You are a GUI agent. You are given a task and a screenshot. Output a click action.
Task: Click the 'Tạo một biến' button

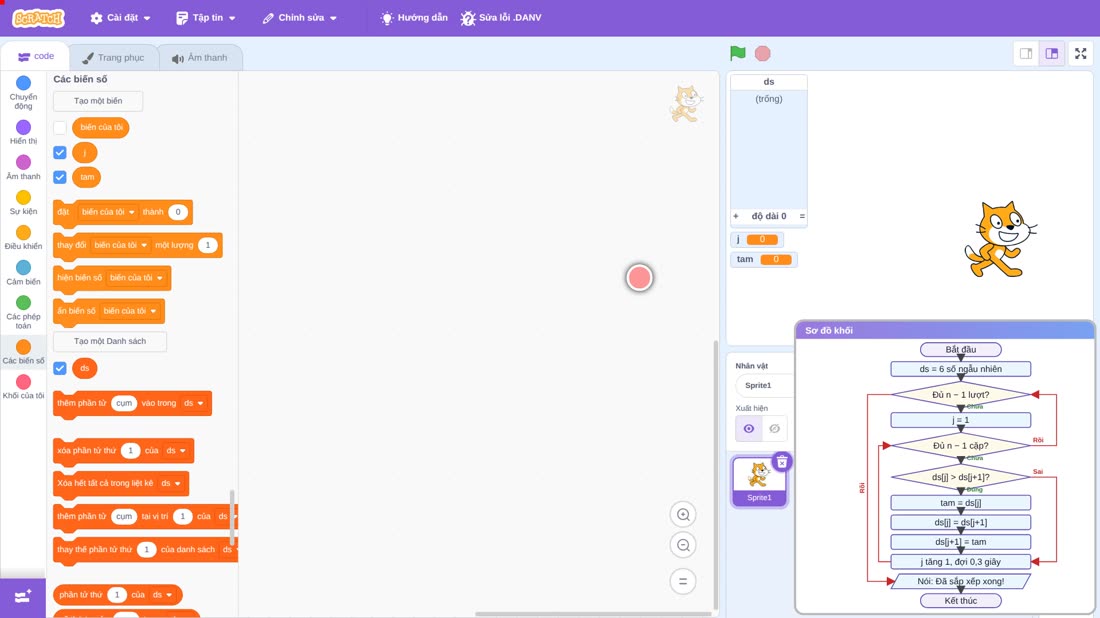tap(98, 101)
